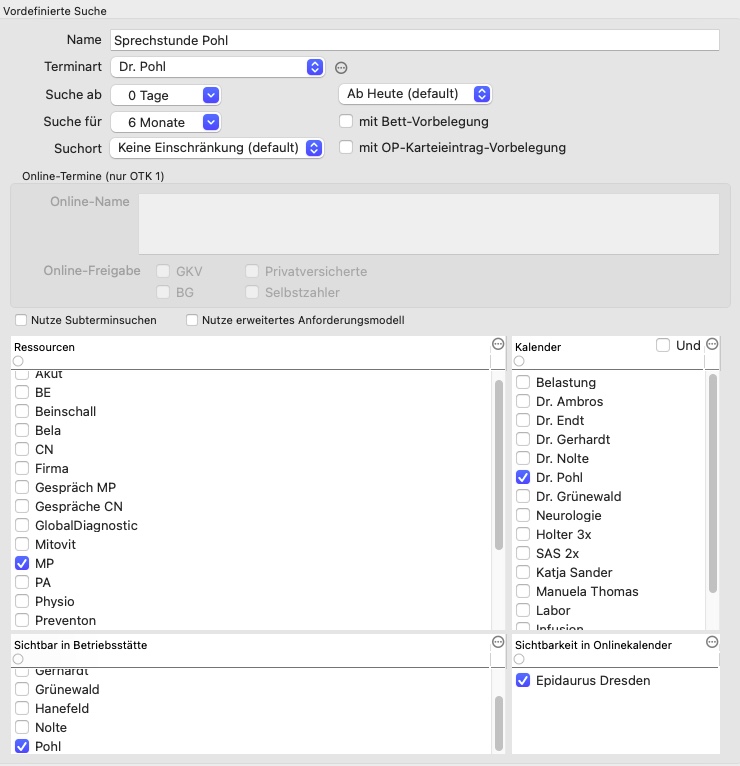Click the Ressourcen list scrollbar

pyautogui.click(x=498, y=465)
